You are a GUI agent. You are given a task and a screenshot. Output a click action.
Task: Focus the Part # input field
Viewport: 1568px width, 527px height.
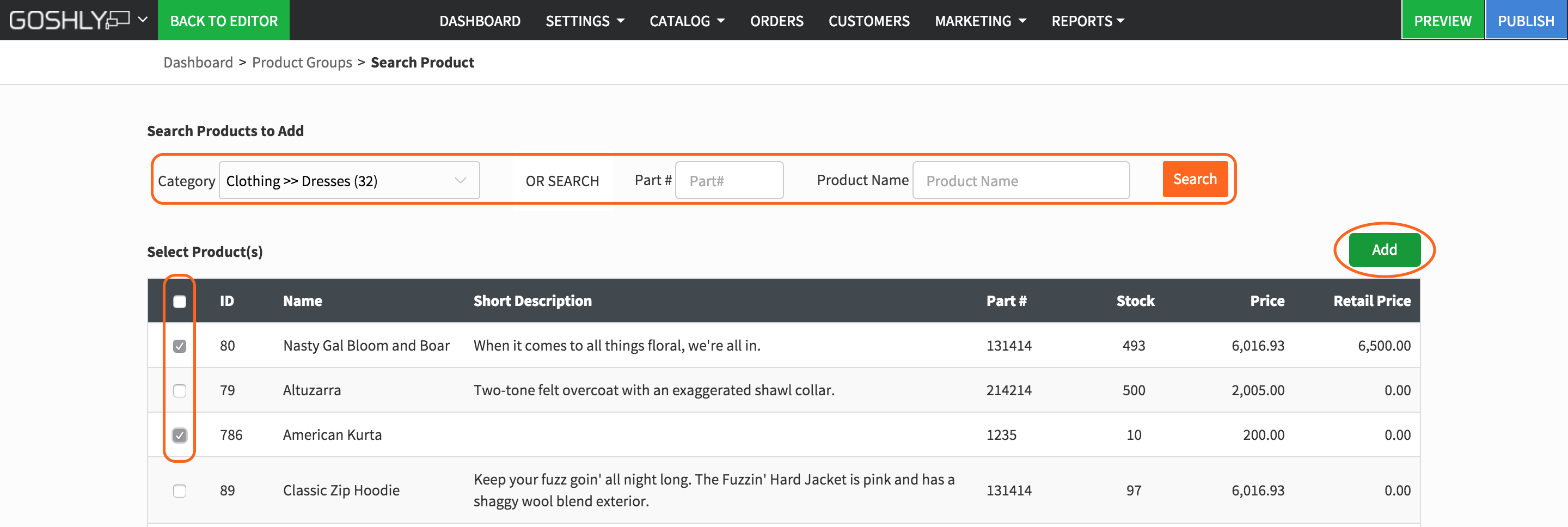click(728, 181)
